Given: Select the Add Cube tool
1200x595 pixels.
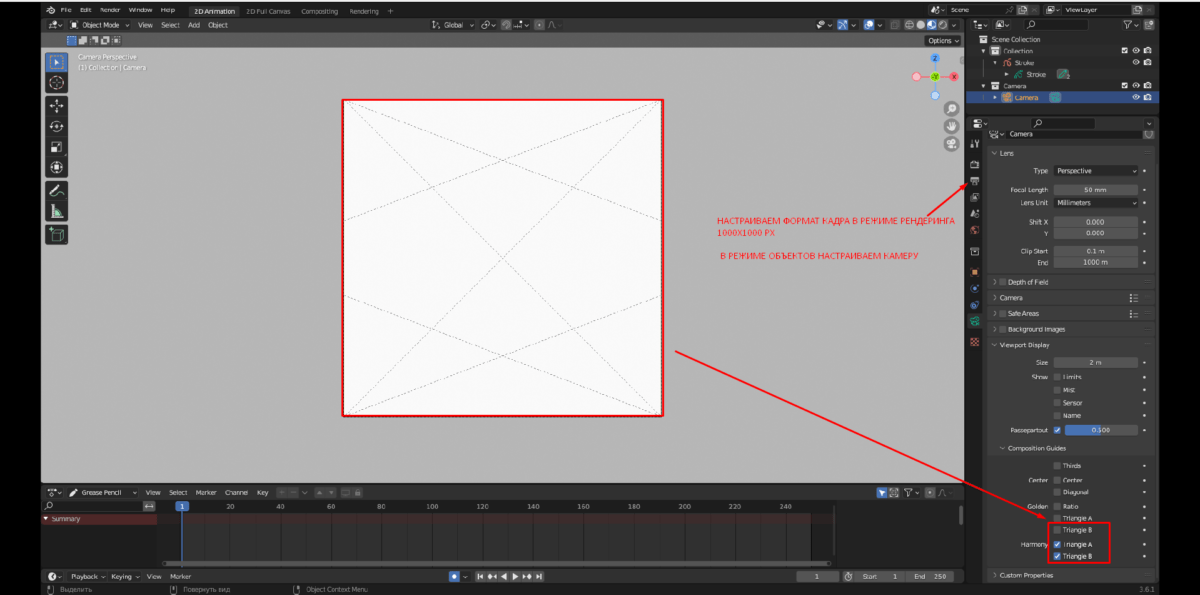Looking at the screenshot, I should tap(56, 234).
